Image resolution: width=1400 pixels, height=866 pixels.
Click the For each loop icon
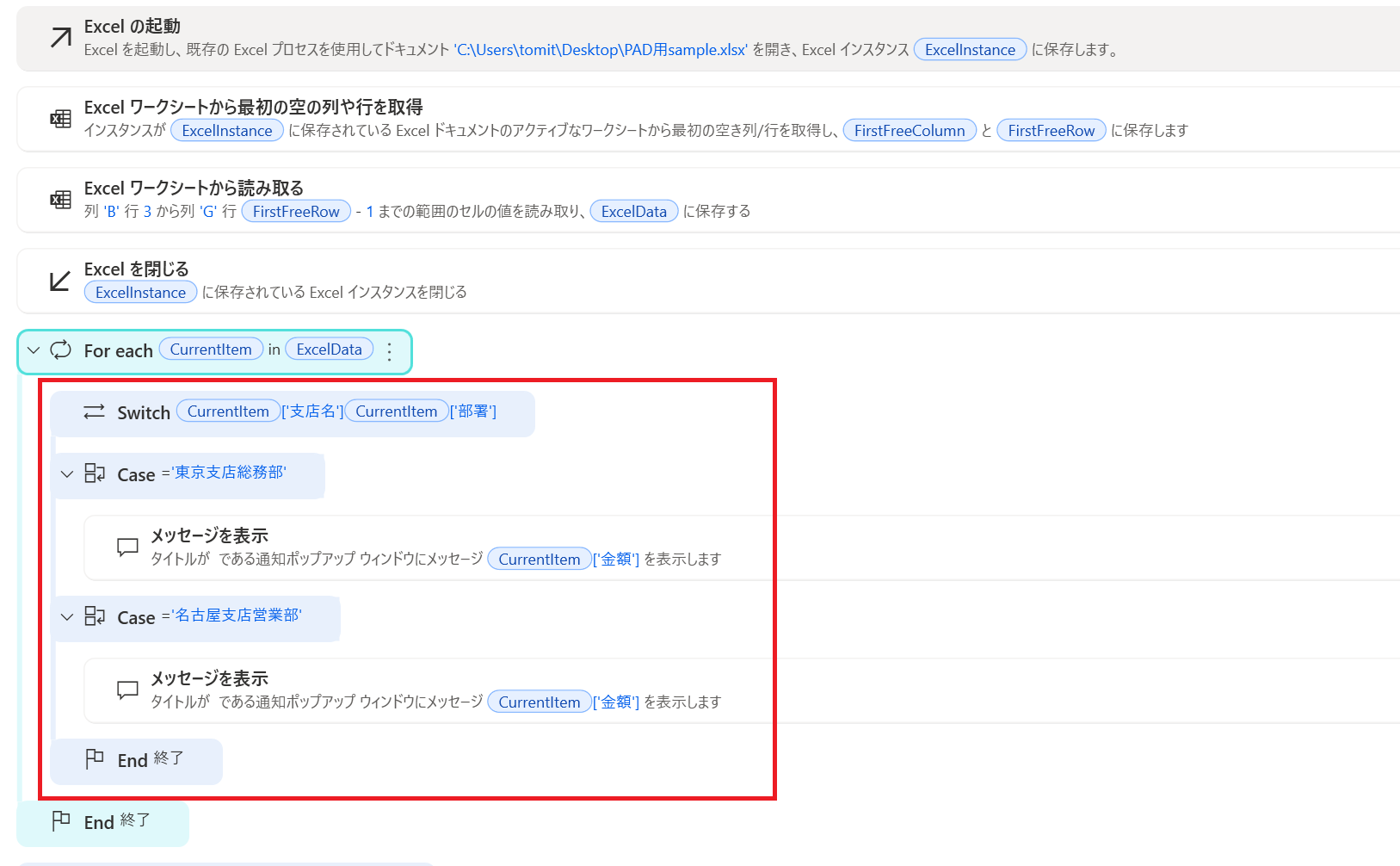coord(61,350)
